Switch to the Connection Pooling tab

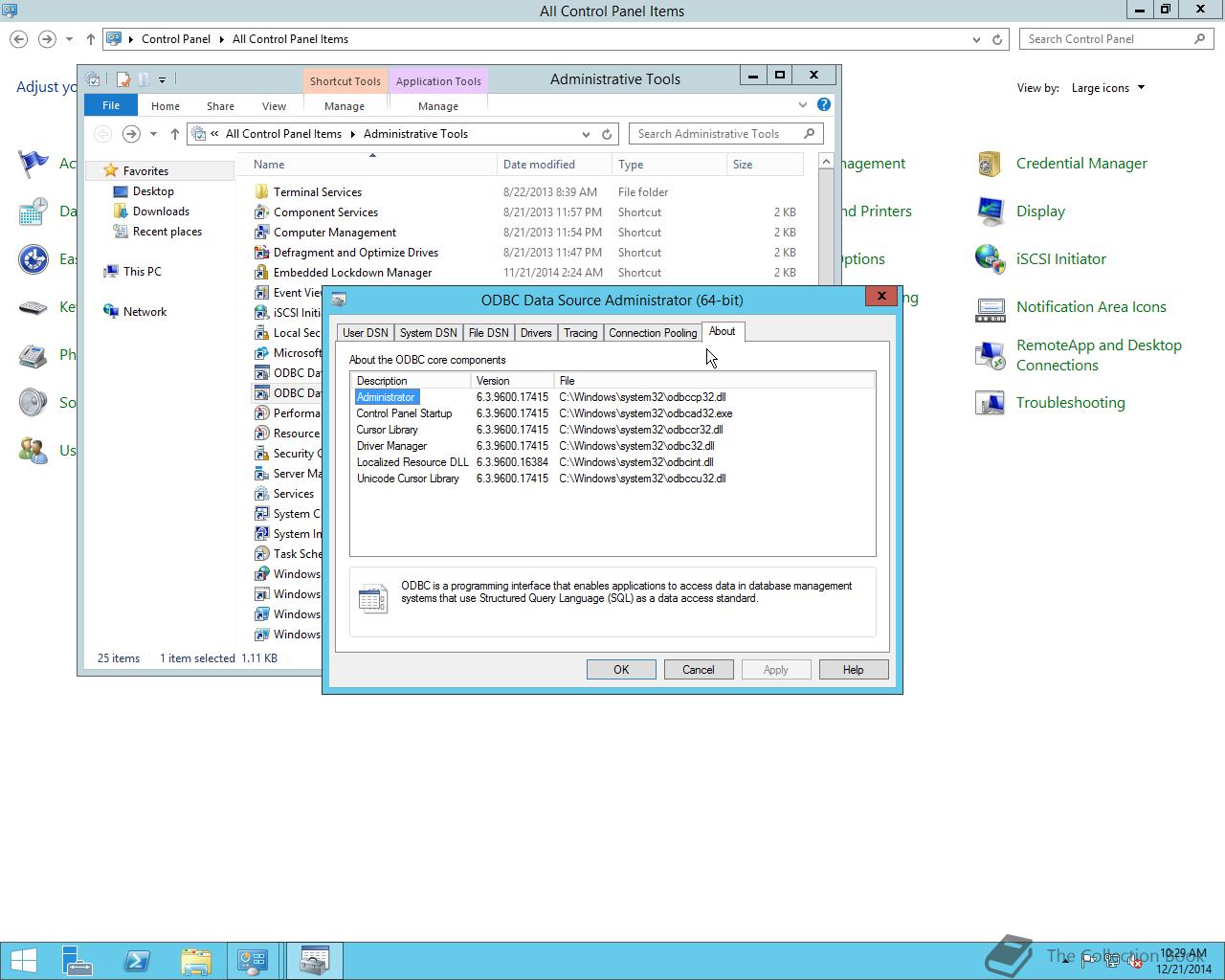[x=653, y=333]
